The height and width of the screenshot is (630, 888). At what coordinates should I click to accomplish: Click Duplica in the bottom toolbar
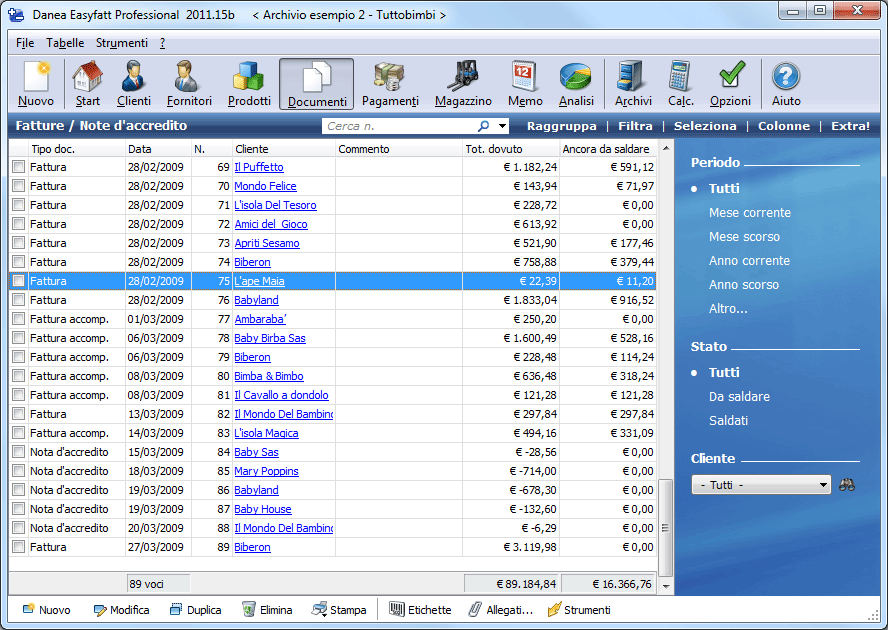coord(196,610)
